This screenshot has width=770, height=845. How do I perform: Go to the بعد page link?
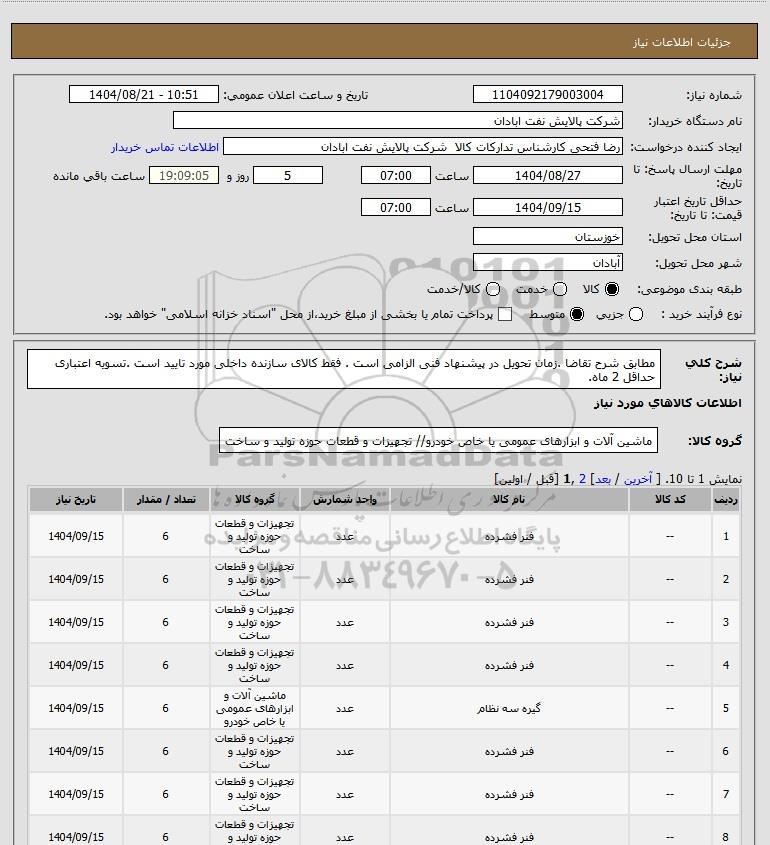pos(602,479)
